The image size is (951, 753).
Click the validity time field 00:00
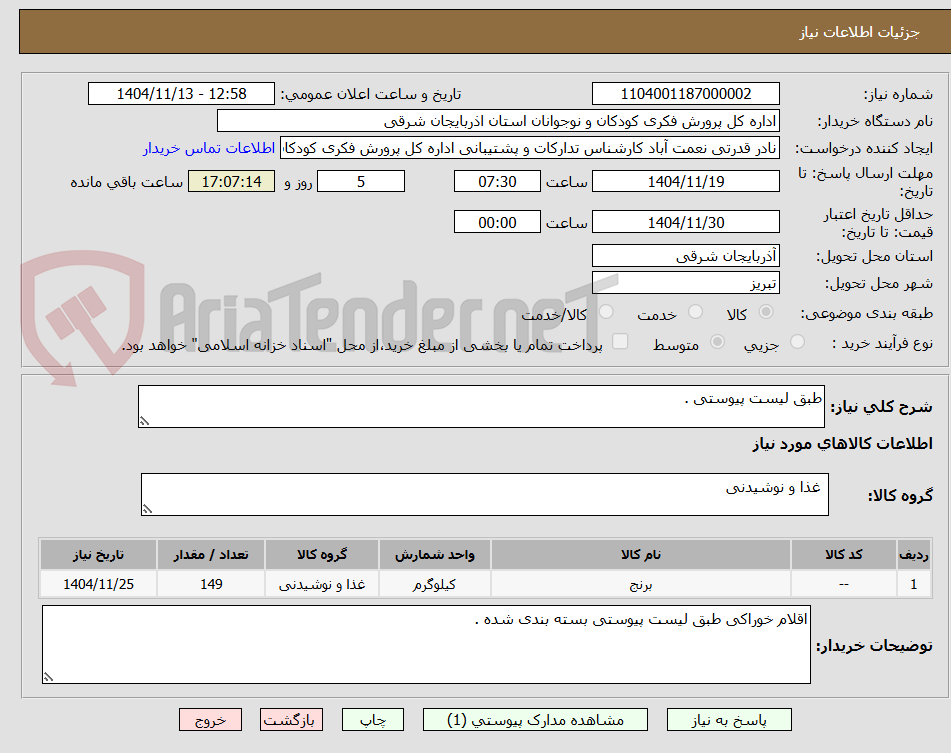coord(497,222)
